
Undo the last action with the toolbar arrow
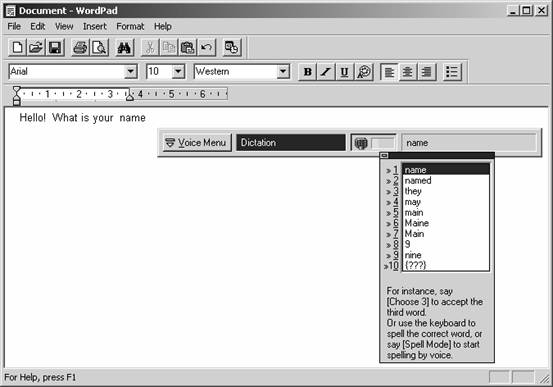tap(207, 47)
